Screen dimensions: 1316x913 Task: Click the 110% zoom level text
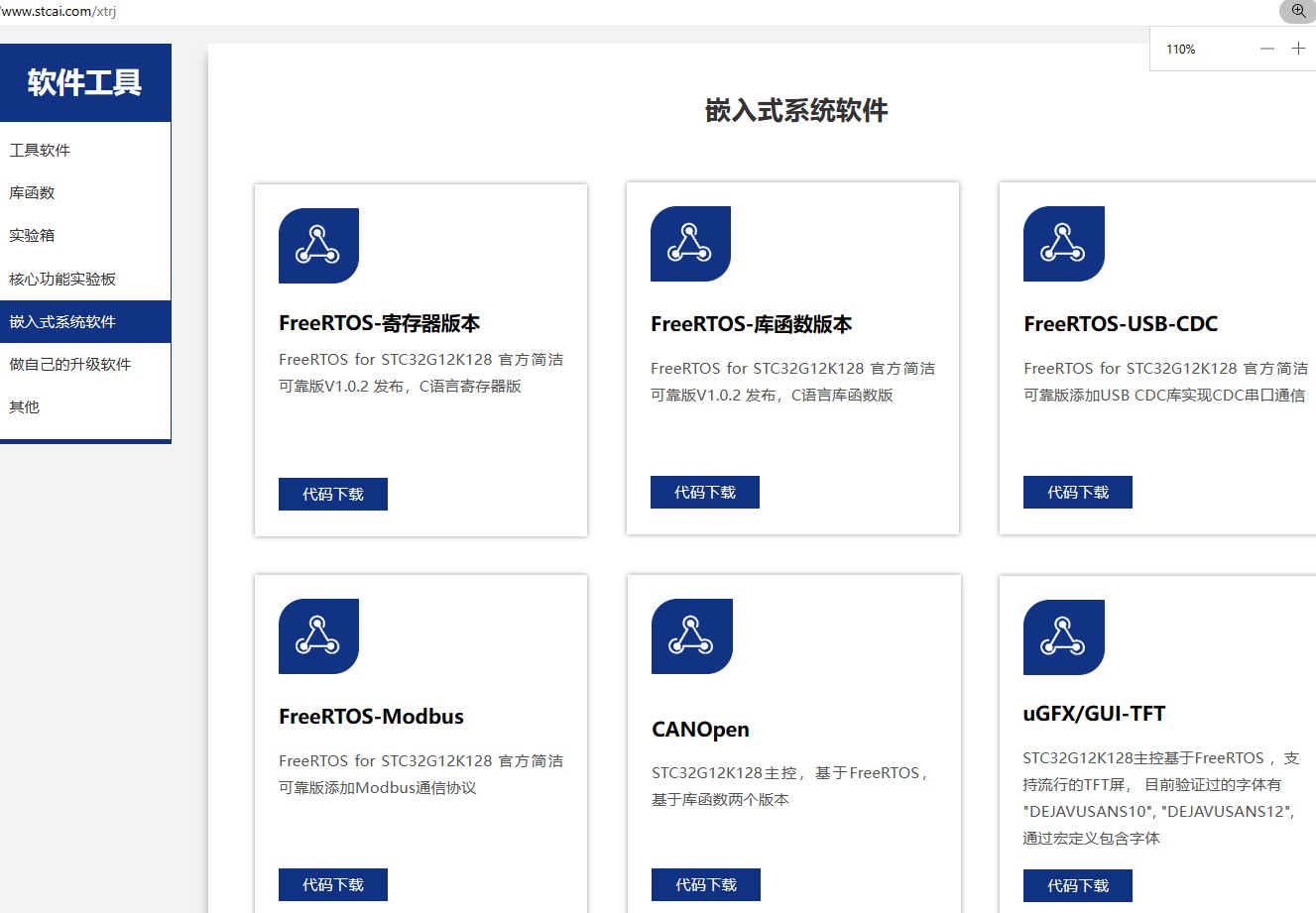point(1181,50)
